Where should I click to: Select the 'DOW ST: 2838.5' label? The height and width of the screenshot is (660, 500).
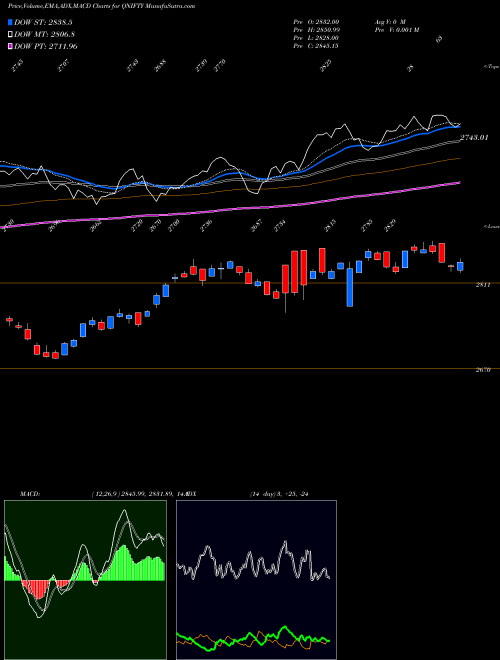[x=43, y=22]
